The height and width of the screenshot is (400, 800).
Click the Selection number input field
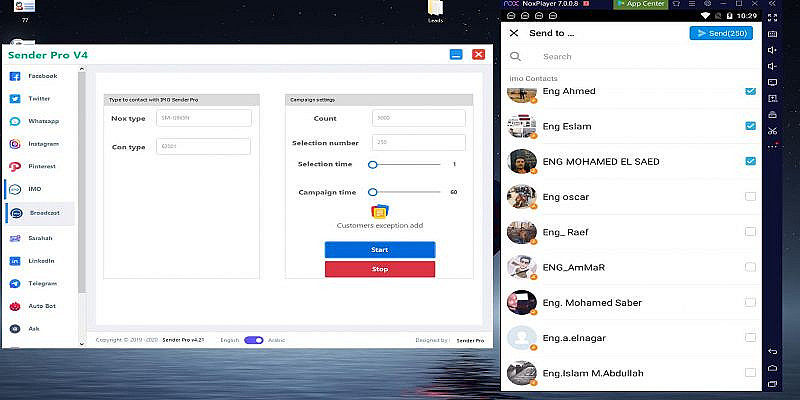coord(419,143)
